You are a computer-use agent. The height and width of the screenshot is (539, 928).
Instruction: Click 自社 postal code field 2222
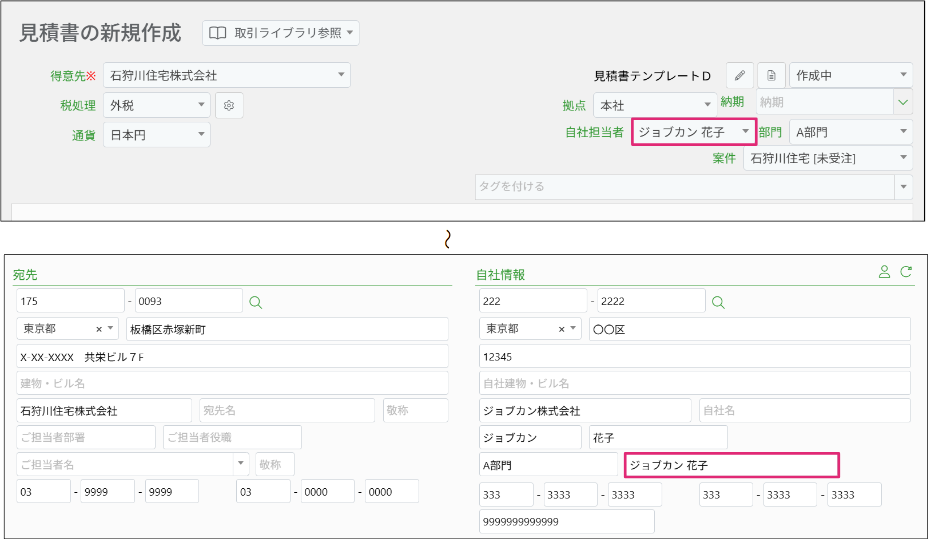651,301
